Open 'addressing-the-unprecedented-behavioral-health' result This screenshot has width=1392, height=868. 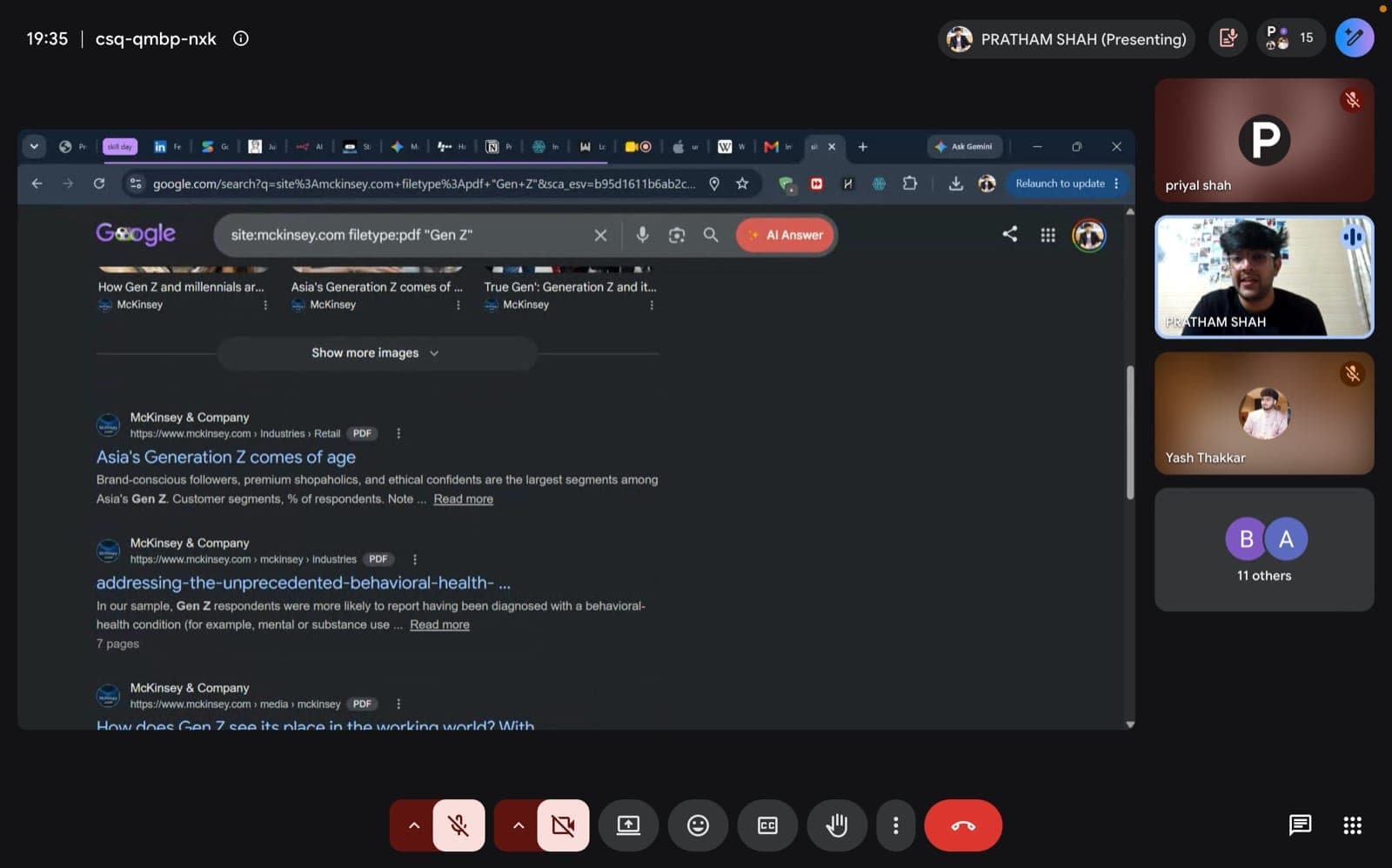pos(304,583)
